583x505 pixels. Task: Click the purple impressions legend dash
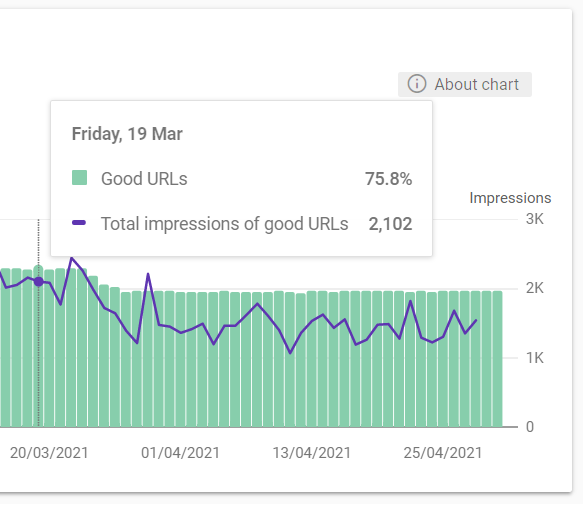click(x=79, y=223)
